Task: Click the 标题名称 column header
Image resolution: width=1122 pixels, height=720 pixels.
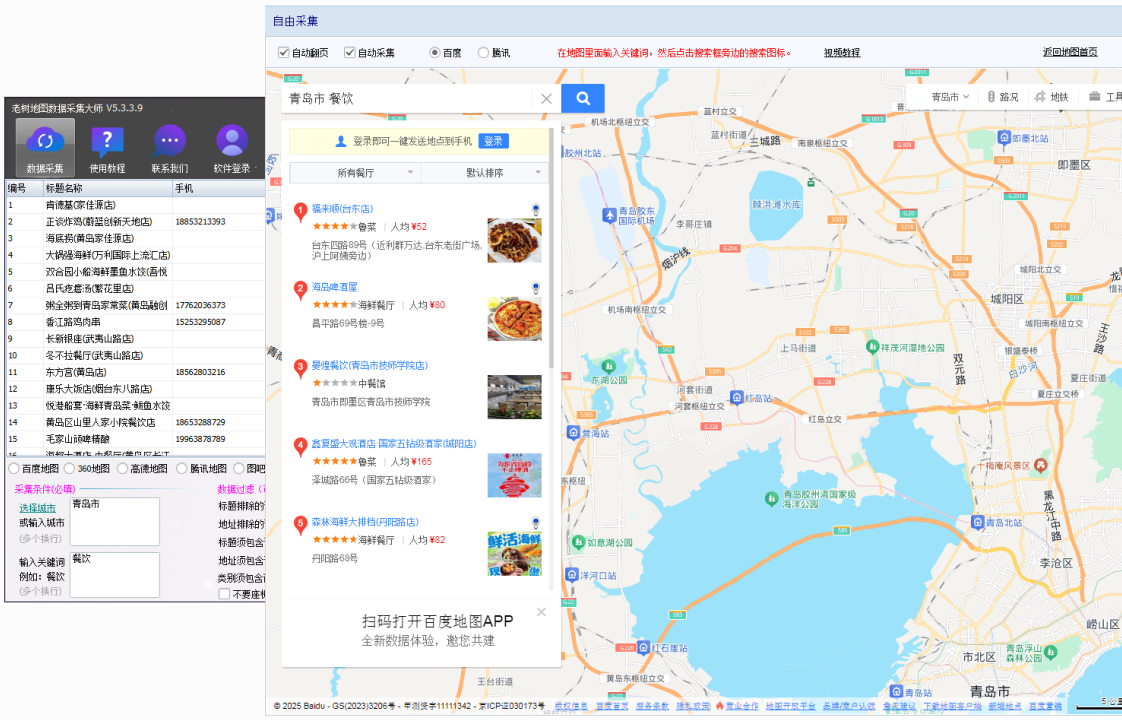Action: tap(107, 188)
